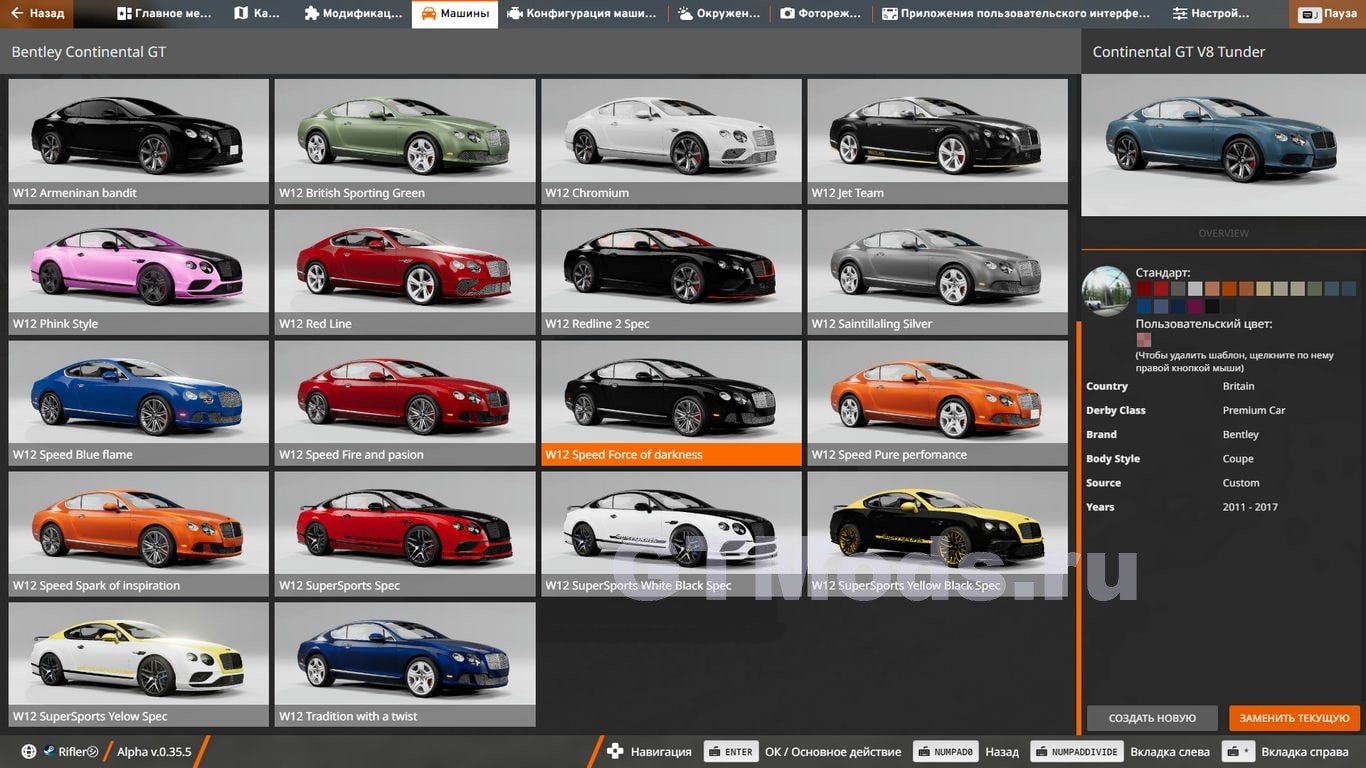Pick W12 Saintillaling Silver configuration
The width and height of the screenshot is (1366, 768).
coord(938,272)
